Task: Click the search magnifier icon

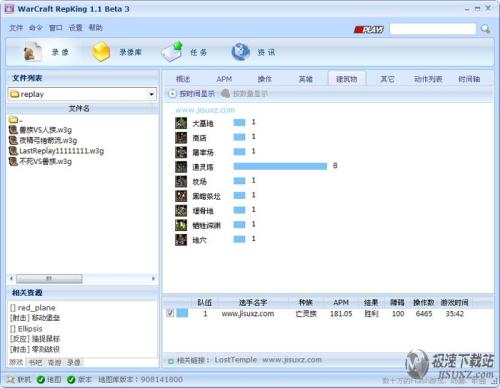Action: 485,29
